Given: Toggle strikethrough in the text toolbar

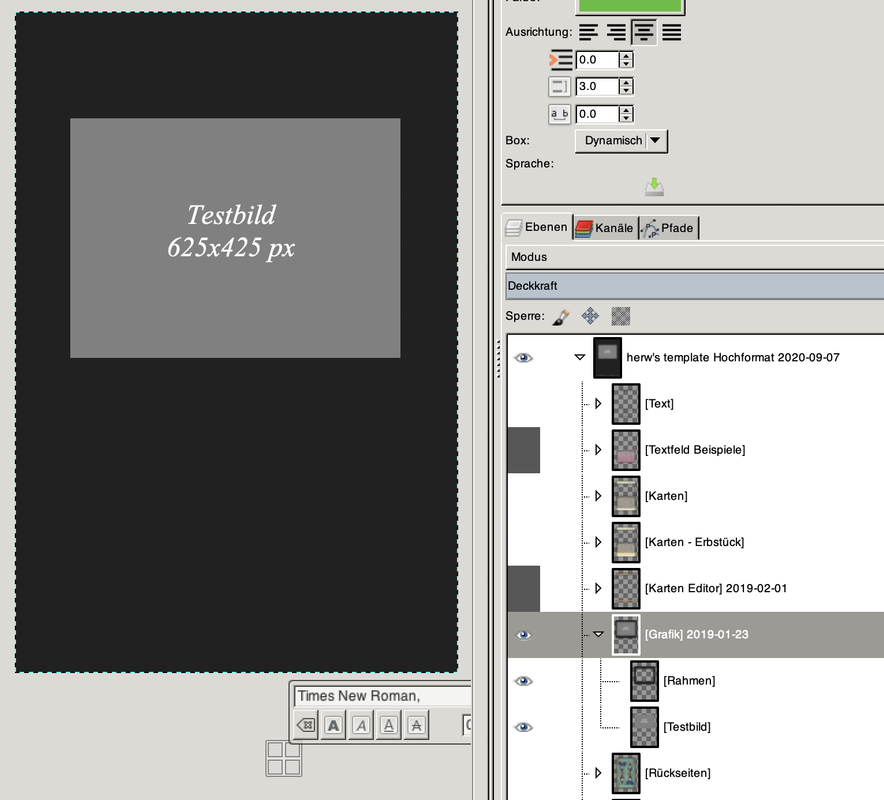Looking at the screenshot, I should 416,725.
